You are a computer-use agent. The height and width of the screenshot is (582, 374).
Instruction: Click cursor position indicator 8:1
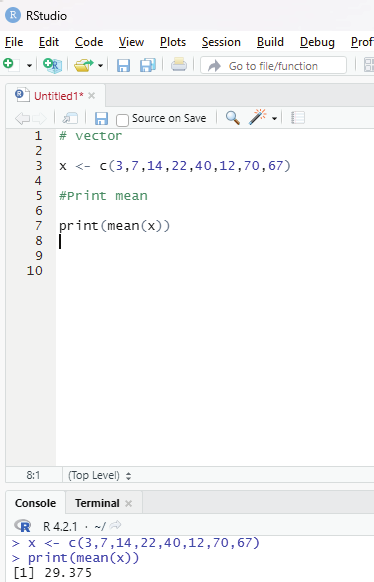pos(33,475)
